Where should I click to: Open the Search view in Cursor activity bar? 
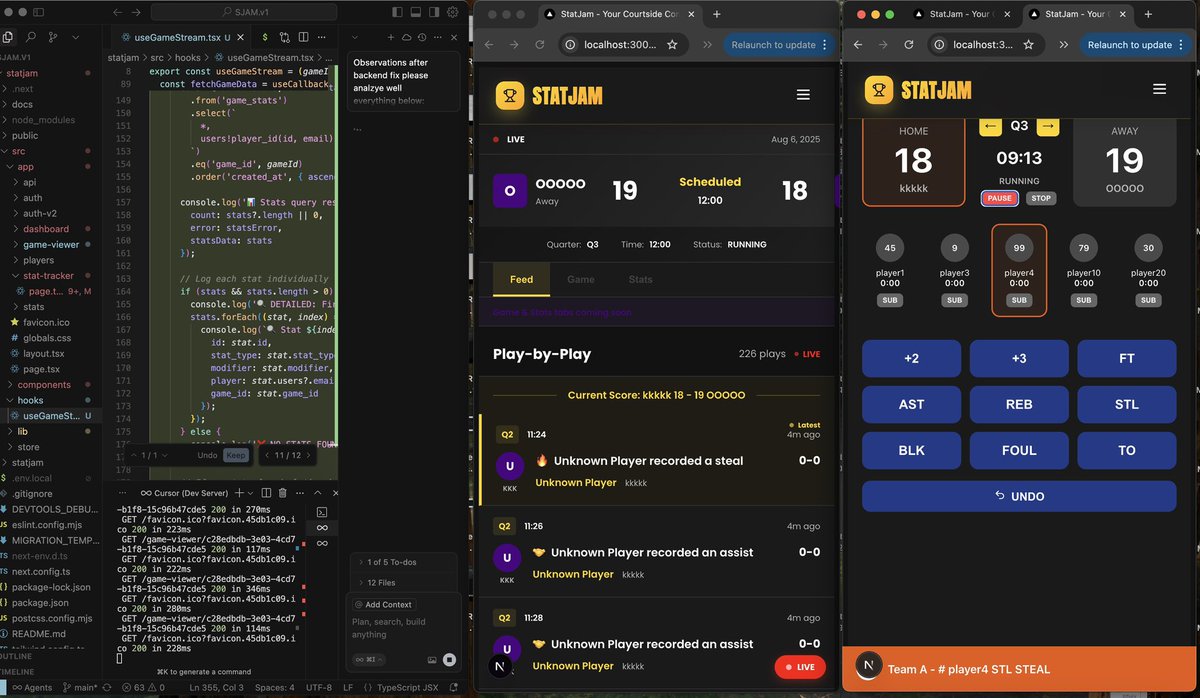[x=31, y=37]
